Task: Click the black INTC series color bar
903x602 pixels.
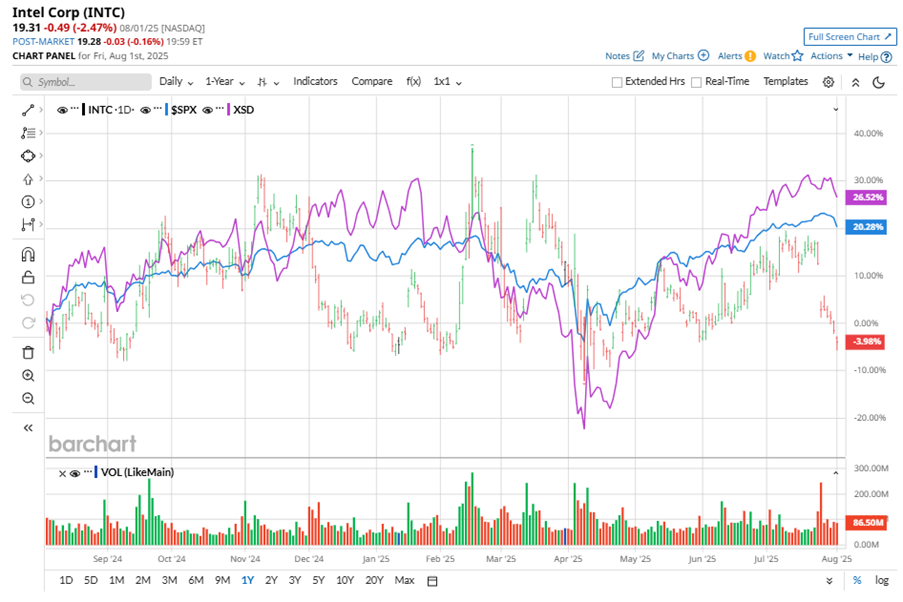Action: (84, 109)
